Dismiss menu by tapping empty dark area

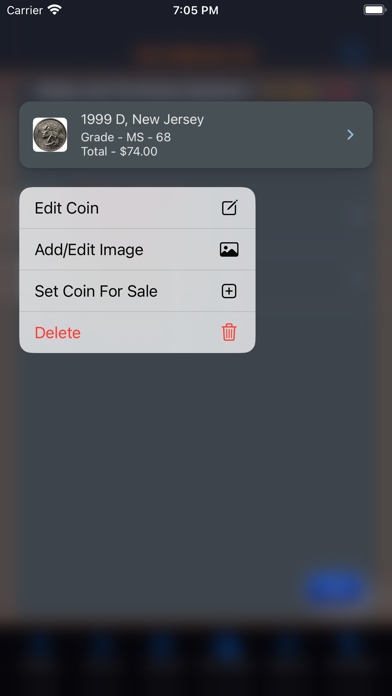click(x=195, y=466)
